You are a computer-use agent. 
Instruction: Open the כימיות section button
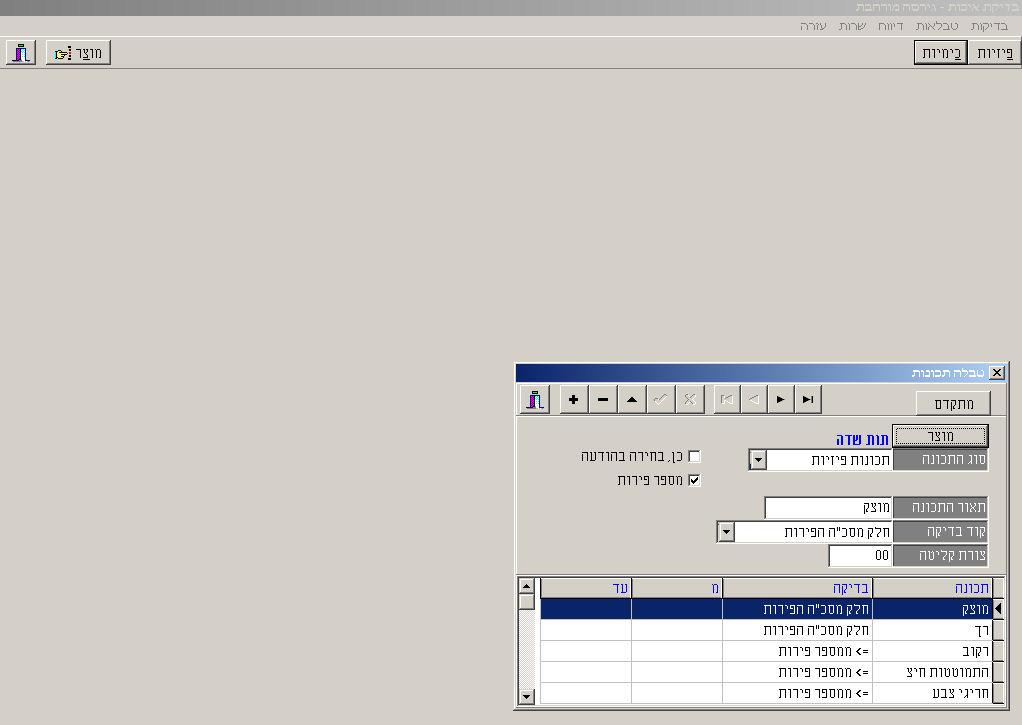(941, 53)
